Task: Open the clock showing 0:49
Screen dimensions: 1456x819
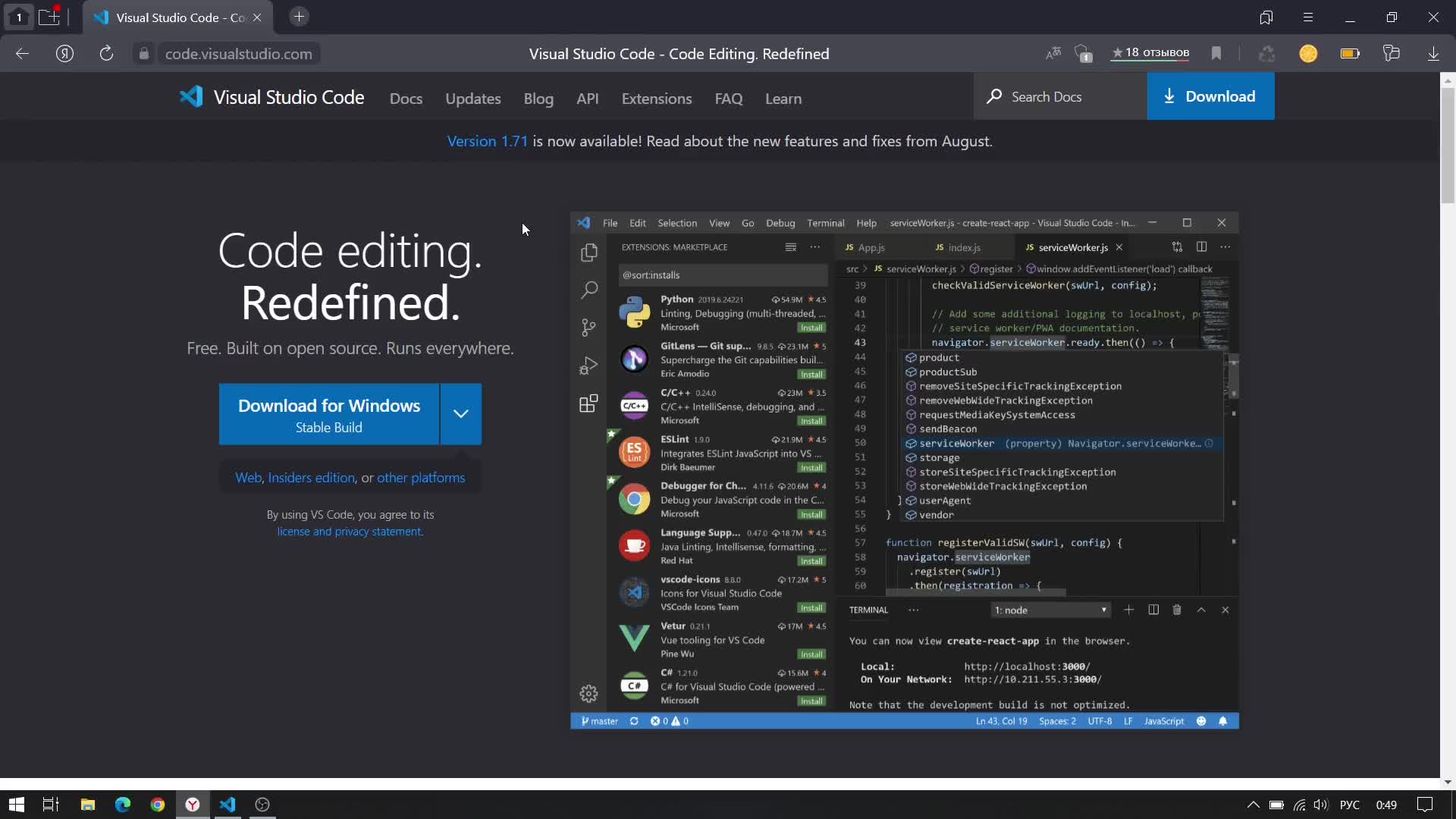Action: [x=1386, y=805]
